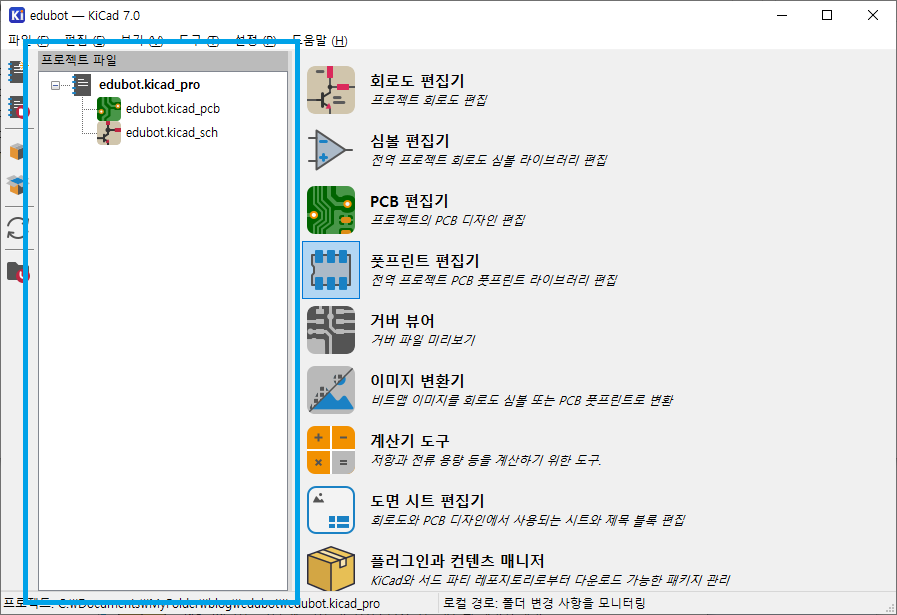Viewport: 897px width, 615px height.
Task: Open the 편집 (Edit) menu
Action: [x=85, y=40]
